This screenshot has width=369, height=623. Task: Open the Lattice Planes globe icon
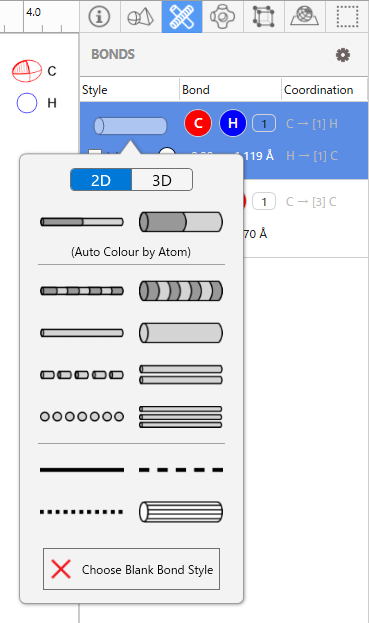[x=305, y=17]
